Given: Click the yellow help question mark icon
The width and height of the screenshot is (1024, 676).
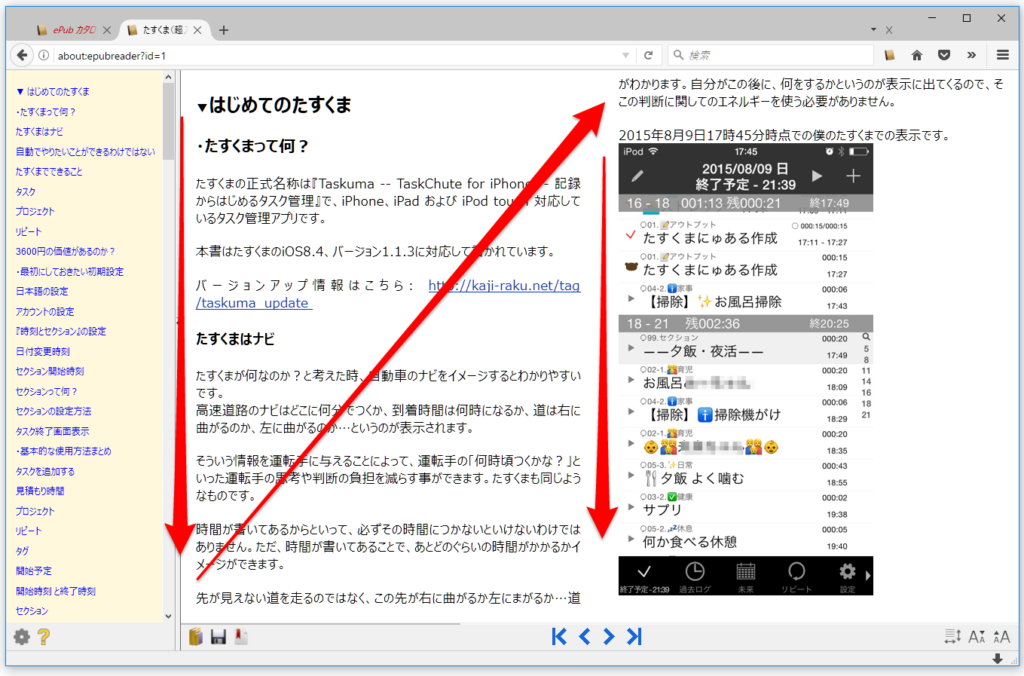Looking at the screenshot, I should (43, 637).
